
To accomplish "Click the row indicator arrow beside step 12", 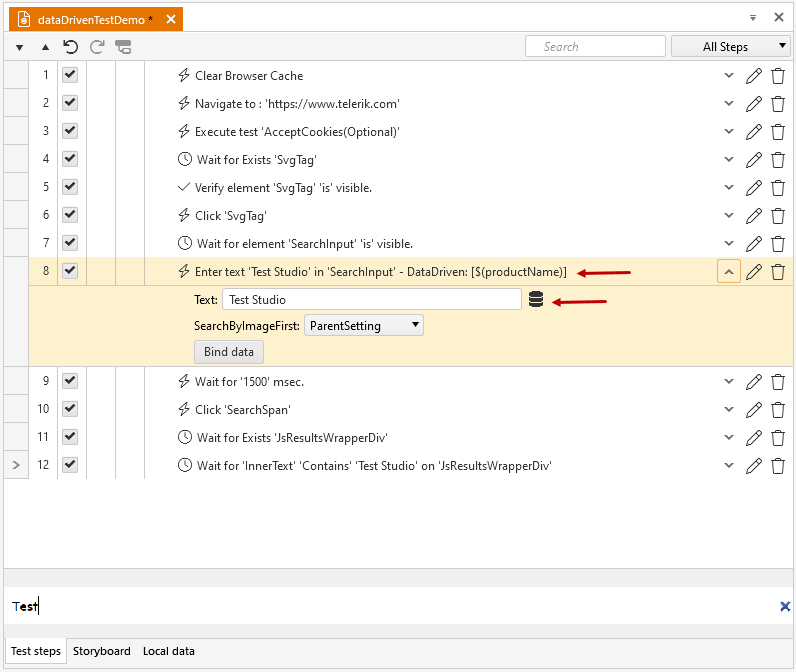I will point(16,465).
